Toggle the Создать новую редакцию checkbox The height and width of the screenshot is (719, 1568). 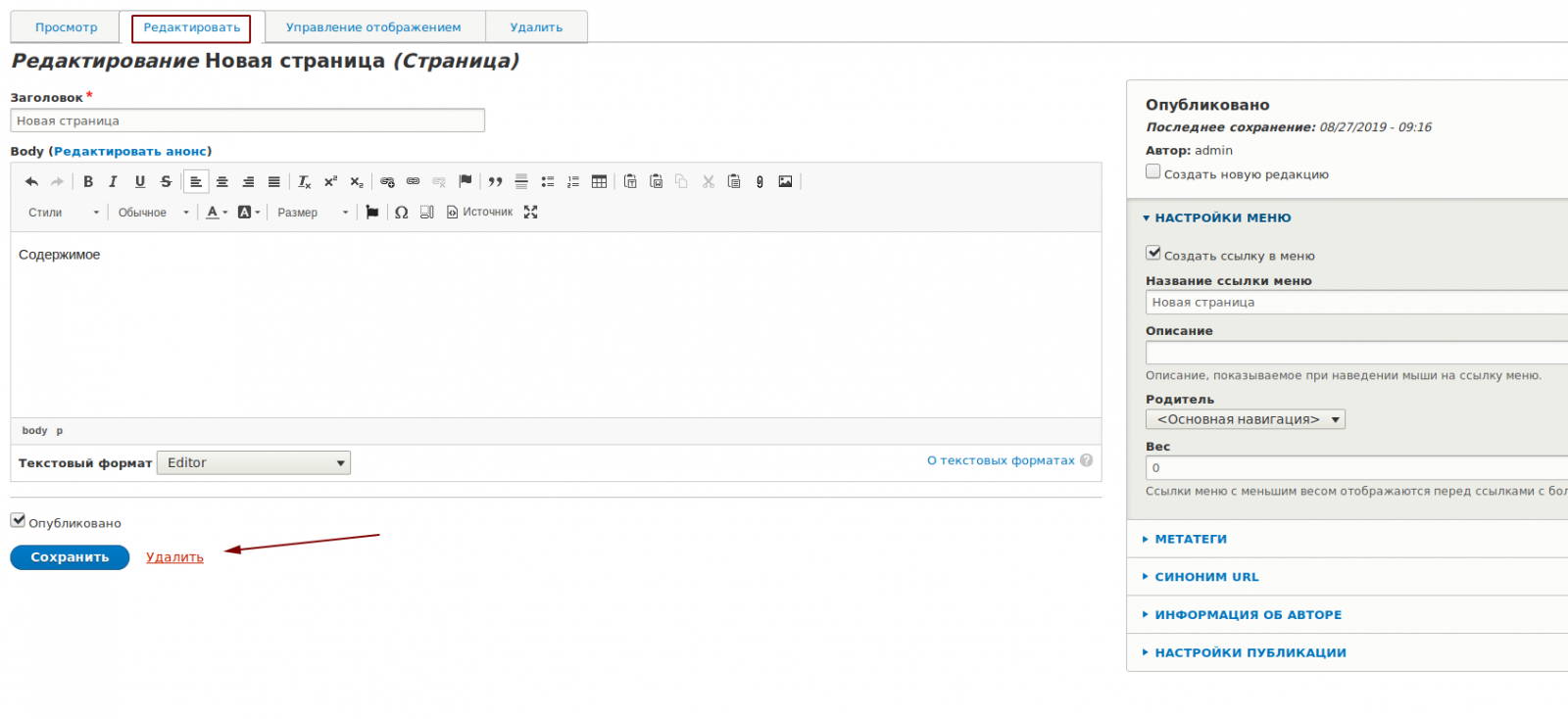[x=1153, y=171]
